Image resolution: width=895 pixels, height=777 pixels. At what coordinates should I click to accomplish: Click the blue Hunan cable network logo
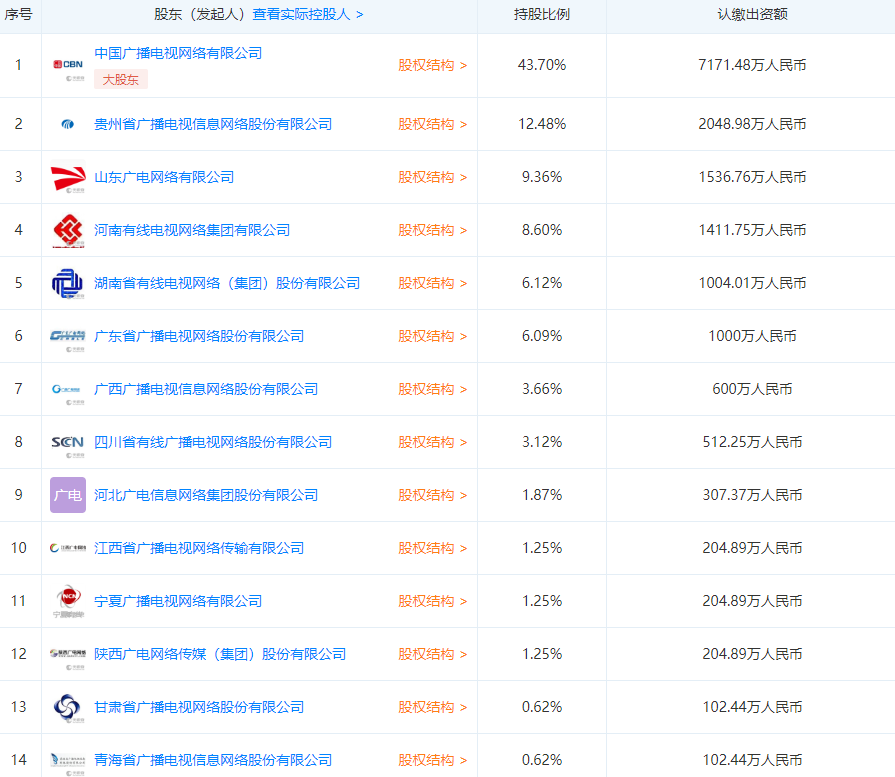pos(68,283)
